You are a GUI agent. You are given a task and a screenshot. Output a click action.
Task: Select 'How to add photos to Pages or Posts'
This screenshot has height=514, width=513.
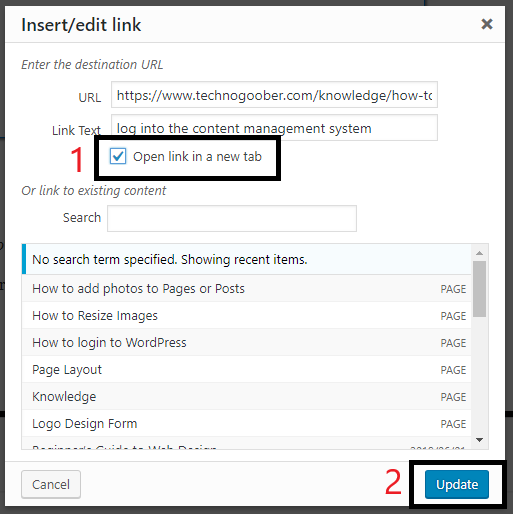coord(246,289)
